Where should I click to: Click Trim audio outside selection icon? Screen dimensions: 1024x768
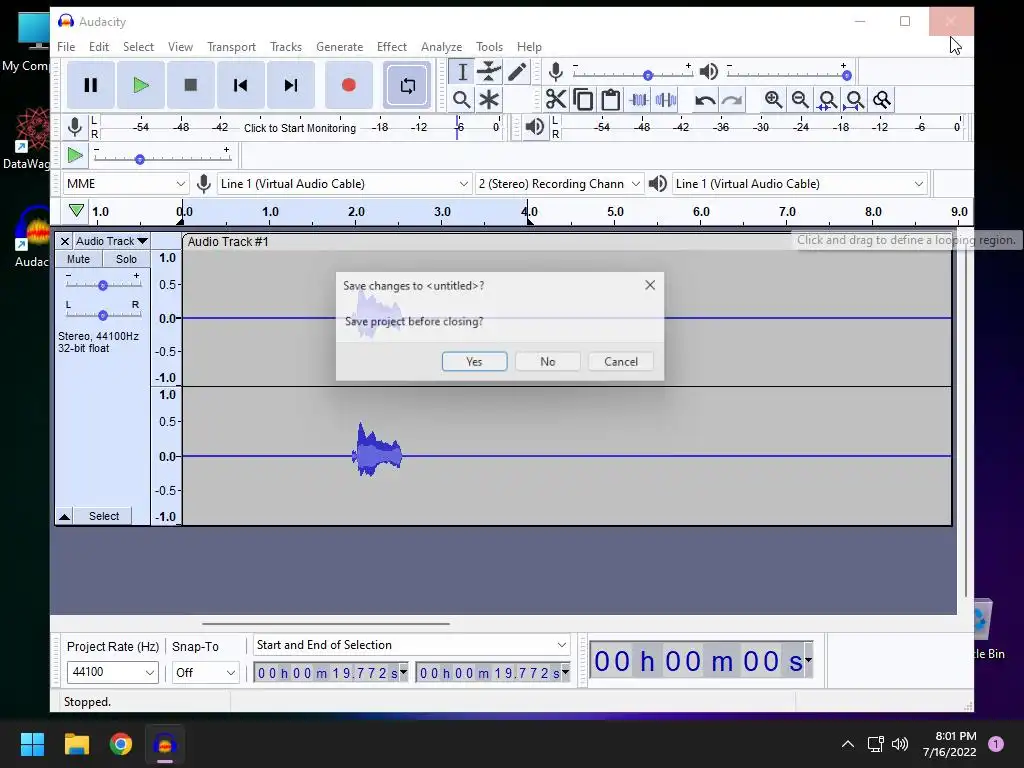(x=639, y=100)
